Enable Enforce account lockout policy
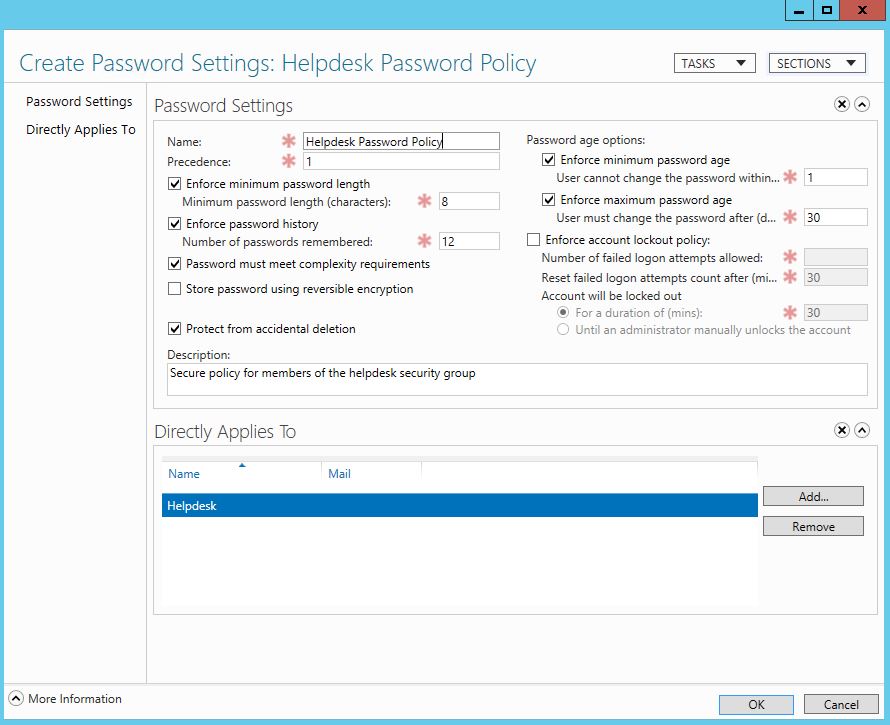The image size is (890, 725). tap(533, 240)
